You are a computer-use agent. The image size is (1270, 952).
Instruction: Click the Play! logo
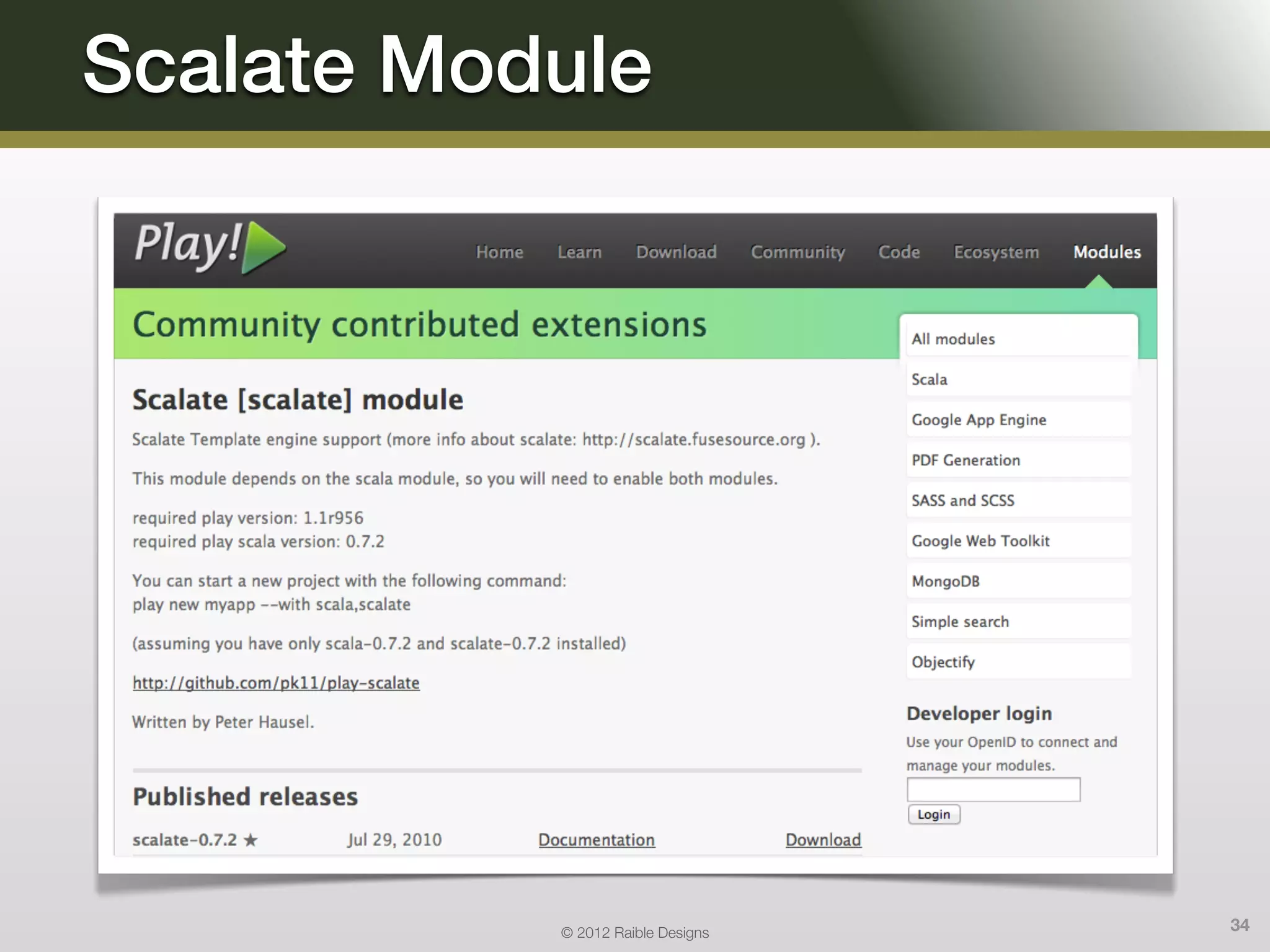tap(211, 247)
